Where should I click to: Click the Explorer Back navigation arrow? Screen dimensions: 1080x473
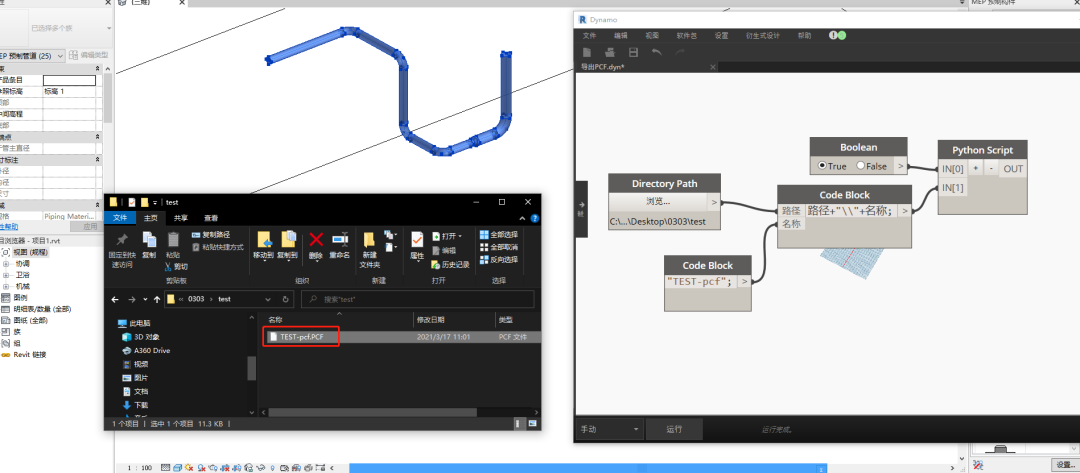[x=115, y=299]
